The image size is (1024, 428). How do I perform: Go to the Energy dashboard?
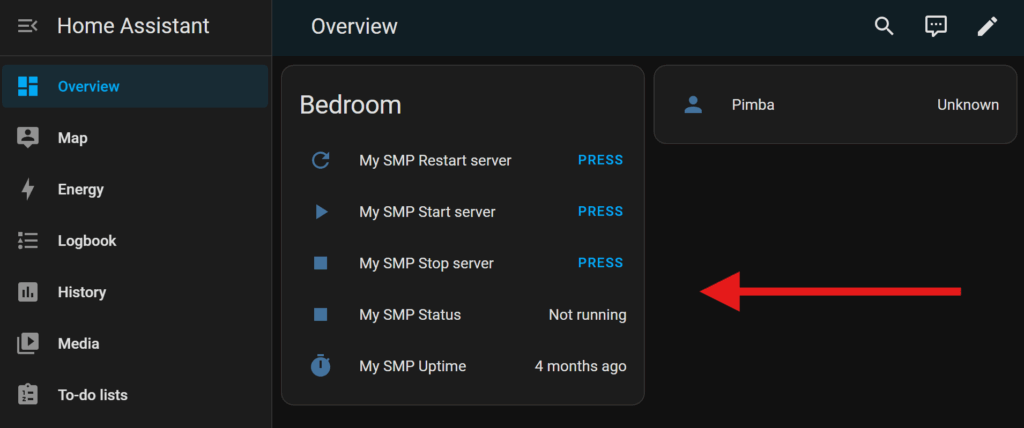tap(80, 190)
